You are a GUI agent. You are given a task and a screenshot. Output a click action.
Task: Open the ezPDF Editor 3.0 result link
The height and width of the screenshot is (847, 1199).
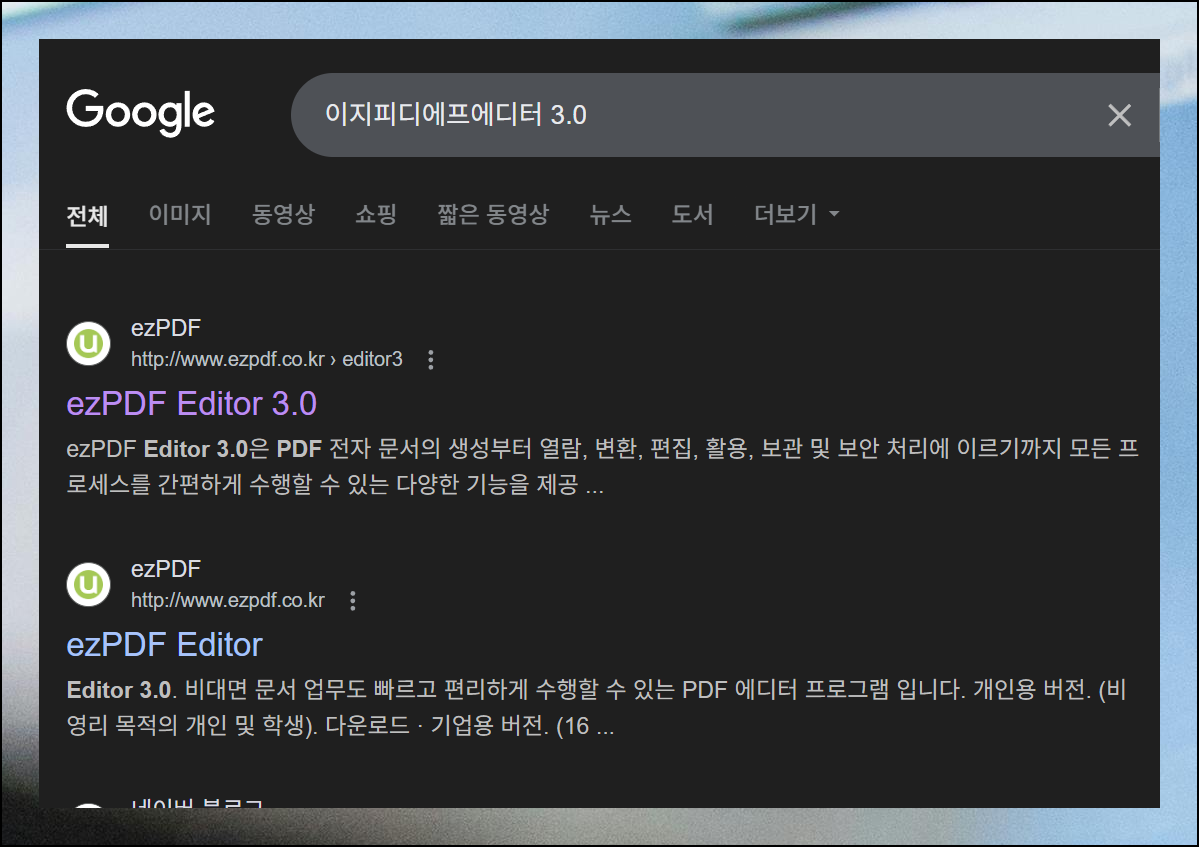[191, 404]
